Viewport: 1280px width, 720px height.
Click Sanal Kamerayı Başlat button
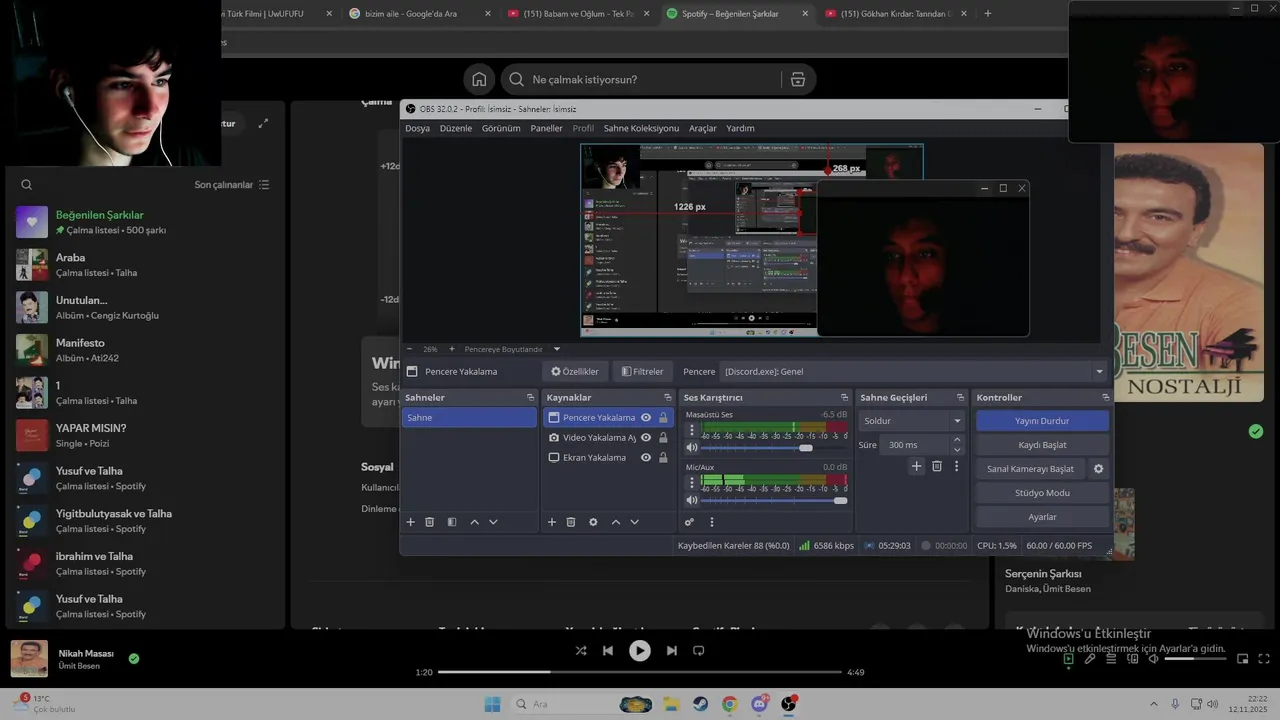[1030, 468]
